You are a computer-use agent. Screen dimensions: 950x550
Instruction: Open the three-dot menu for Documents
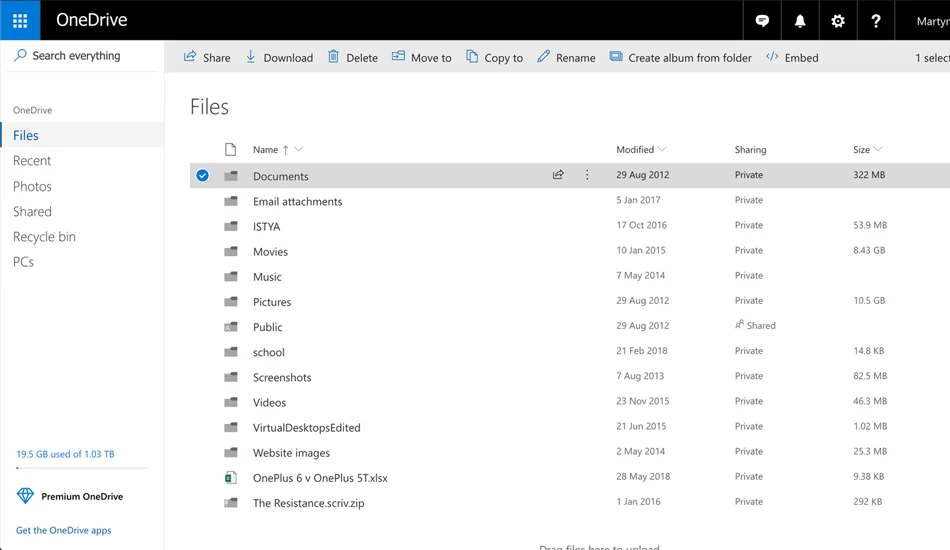point(587,175)
